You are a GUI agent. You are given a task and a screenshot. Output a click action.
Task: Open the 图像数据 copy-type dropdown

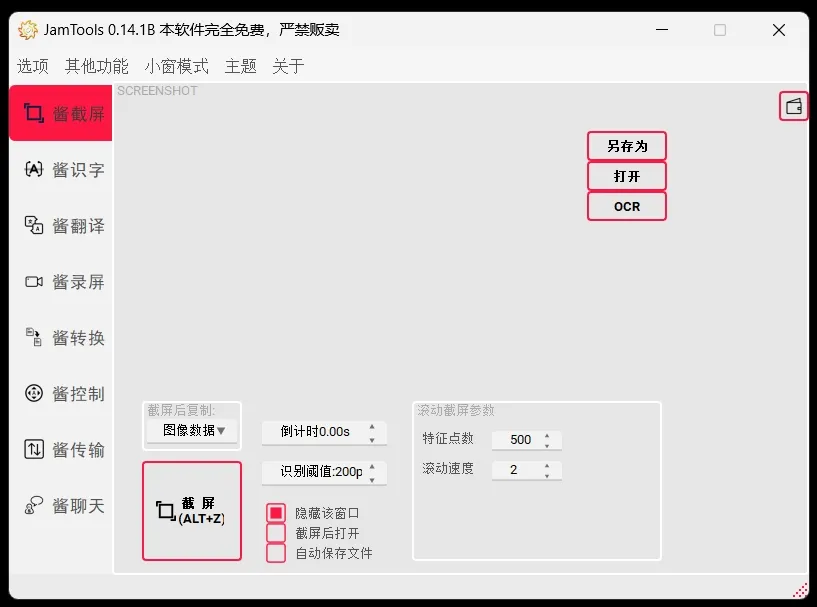pyautogui.click(x=192, y=430)
